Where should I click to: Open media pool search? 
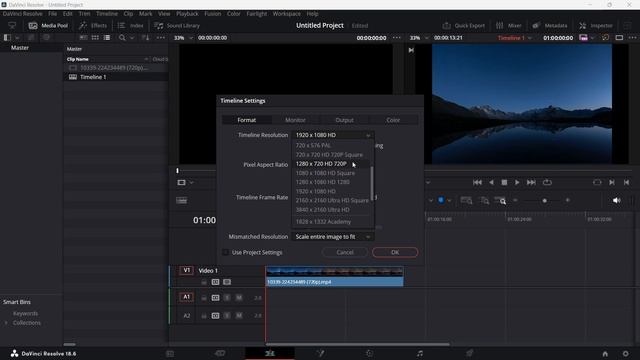click(122, 38)
